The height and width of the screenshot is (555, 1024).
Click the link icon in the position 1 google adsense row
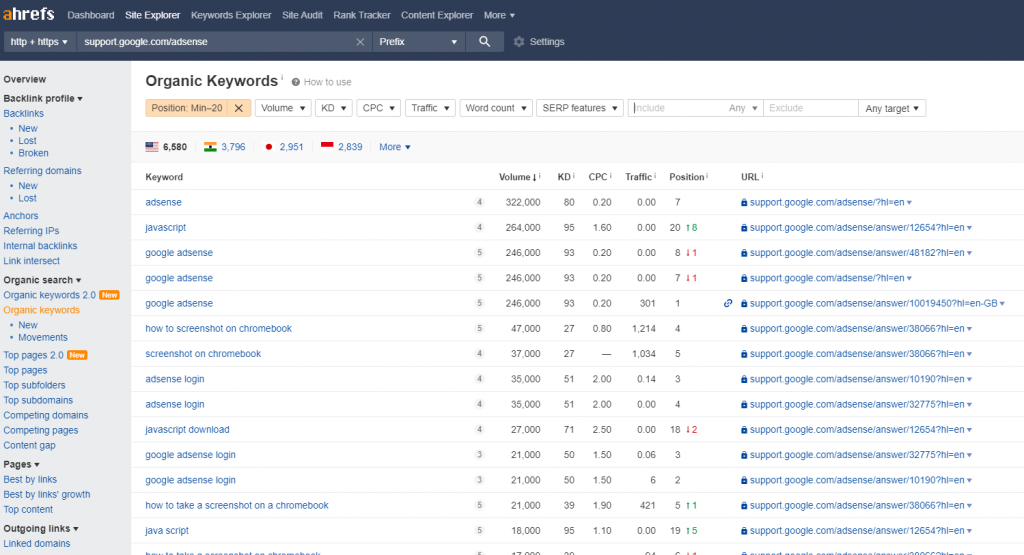point(728,304)
